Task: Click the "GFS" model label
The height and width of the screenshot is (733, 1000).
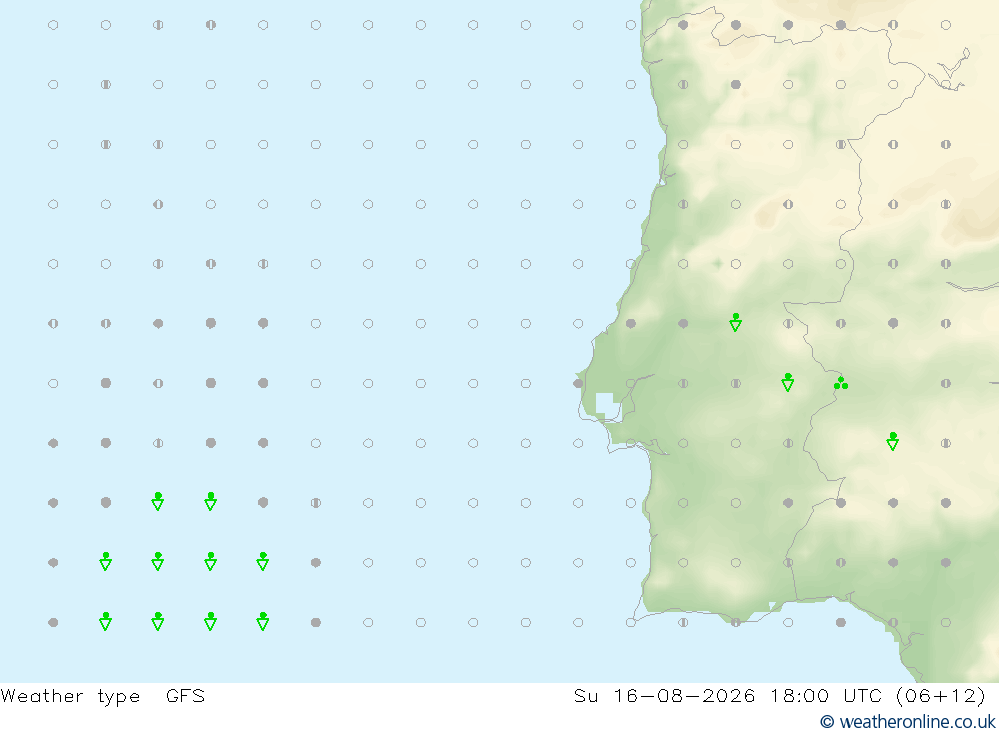Action: coord(186,695)
